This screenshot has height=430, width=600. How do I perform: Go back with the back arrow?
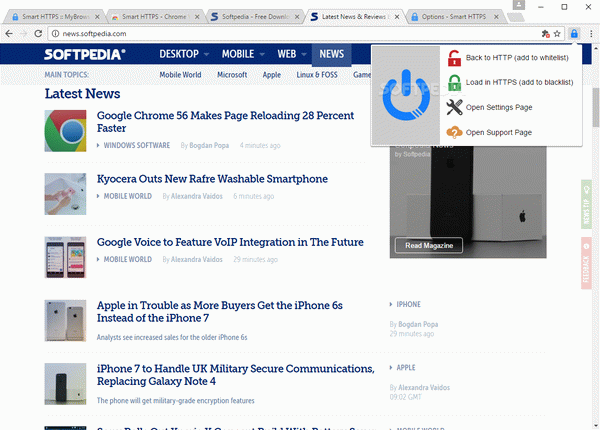(9, 34)
